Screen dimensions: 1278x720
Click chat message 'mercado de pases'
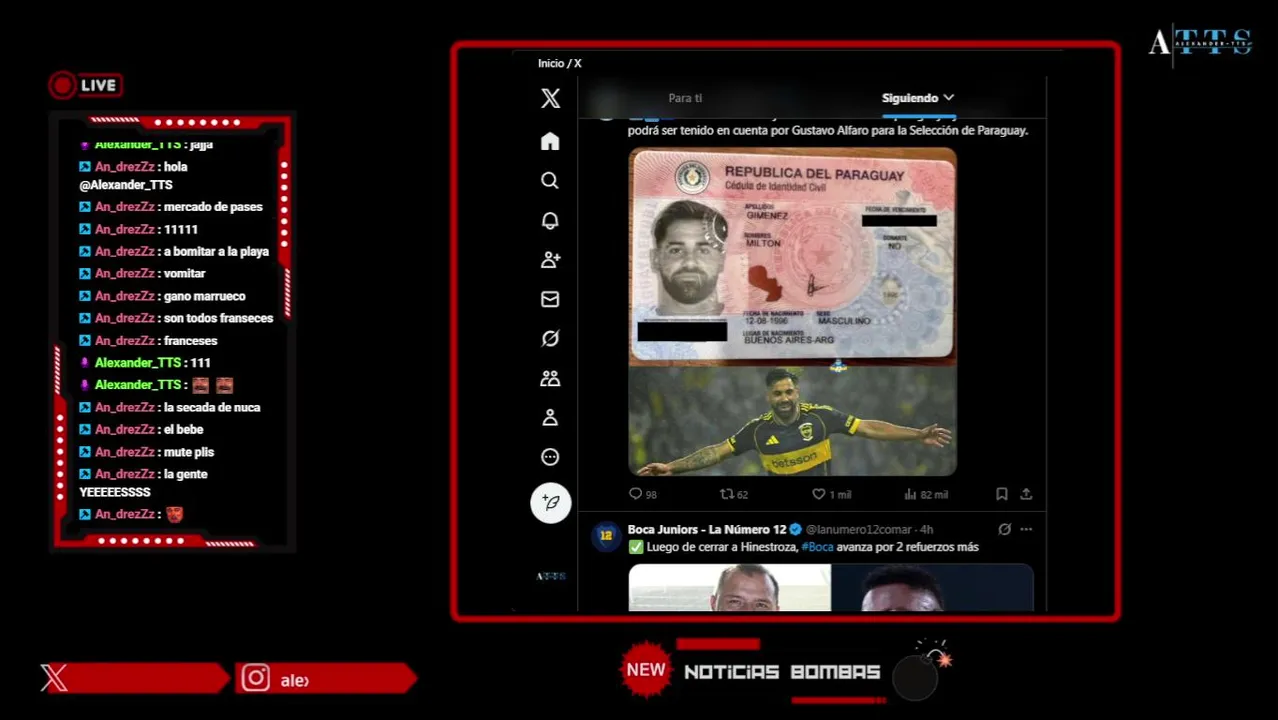[213, 207]
